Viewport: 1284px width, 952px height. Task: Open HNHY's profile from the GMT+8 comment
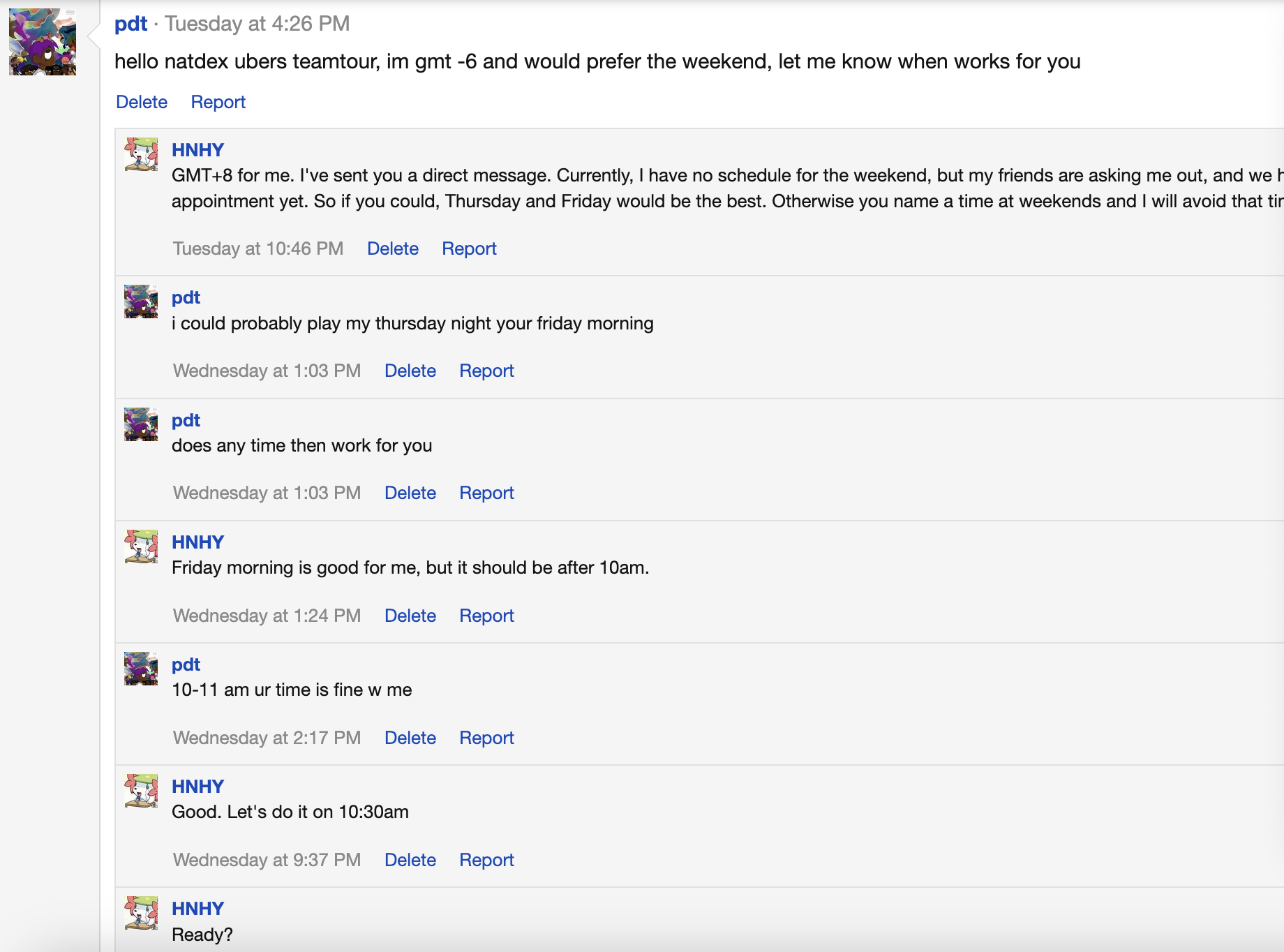pos(197,150)
